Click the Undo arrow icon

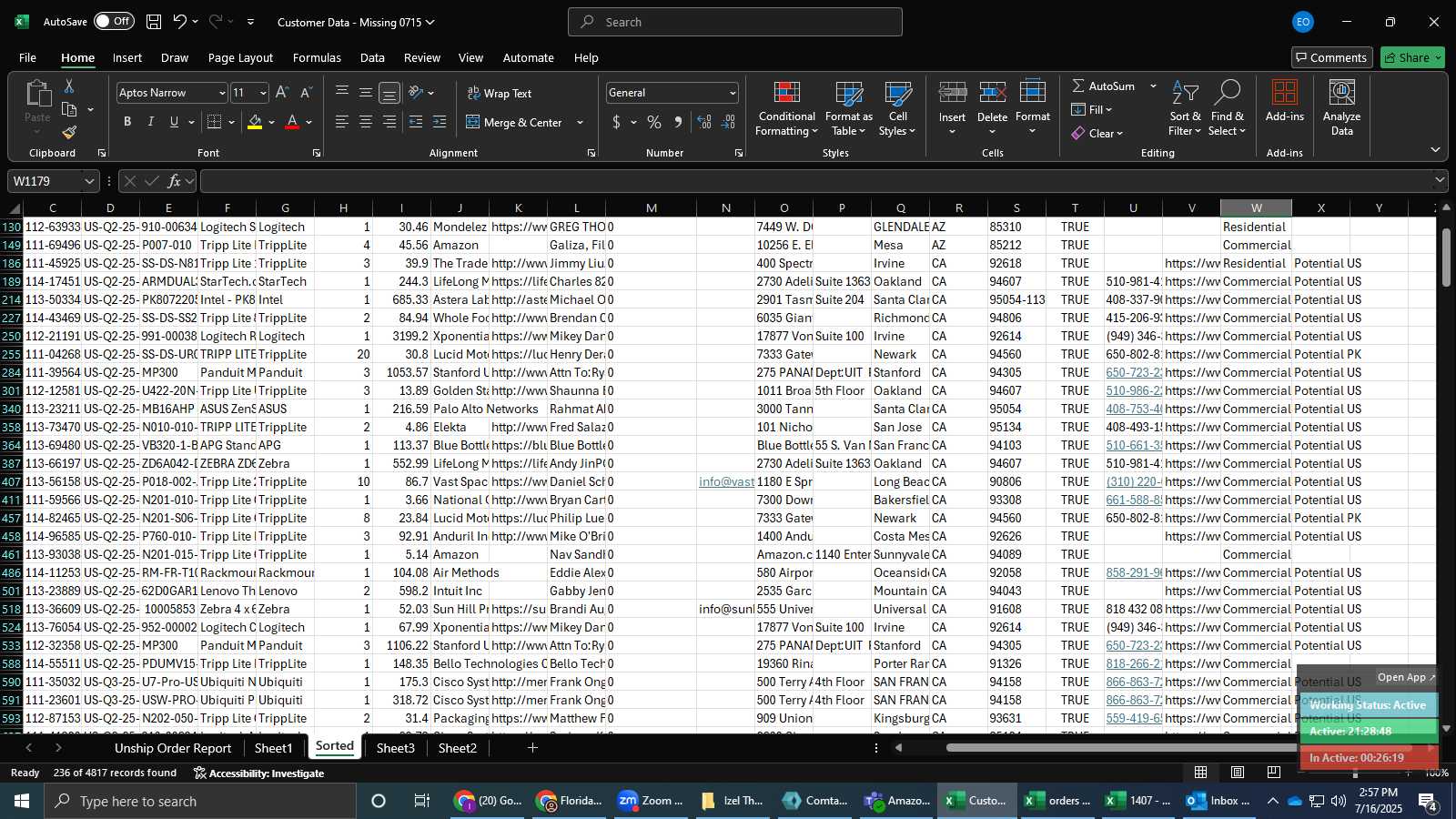click(179, 22)
